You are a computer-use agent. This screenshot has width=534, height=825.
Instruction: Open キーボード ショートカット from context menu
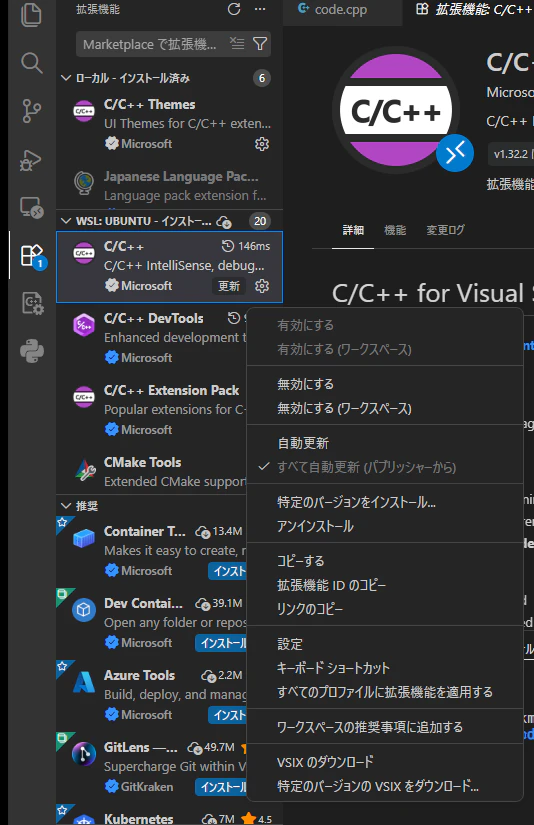click(385, 668)
